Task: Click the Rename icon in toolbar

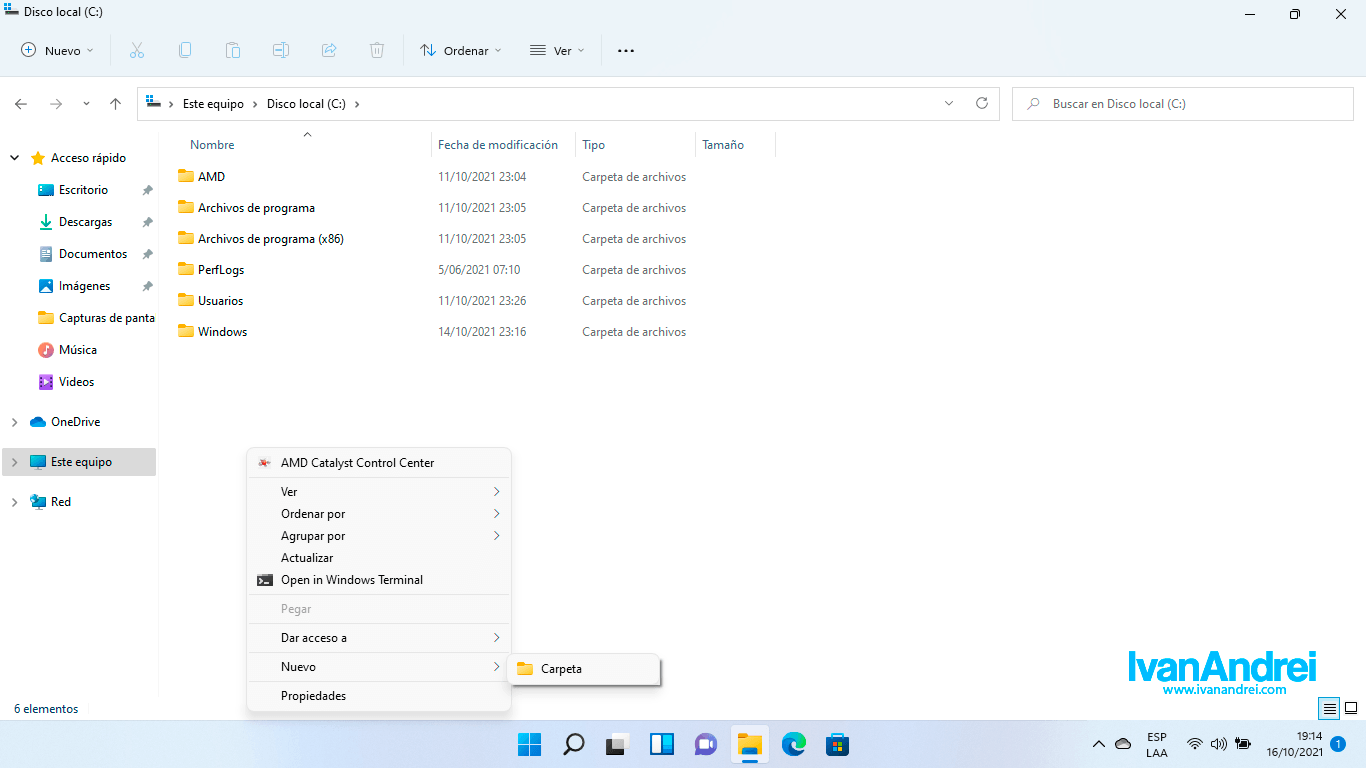Action: pos(281,50)
